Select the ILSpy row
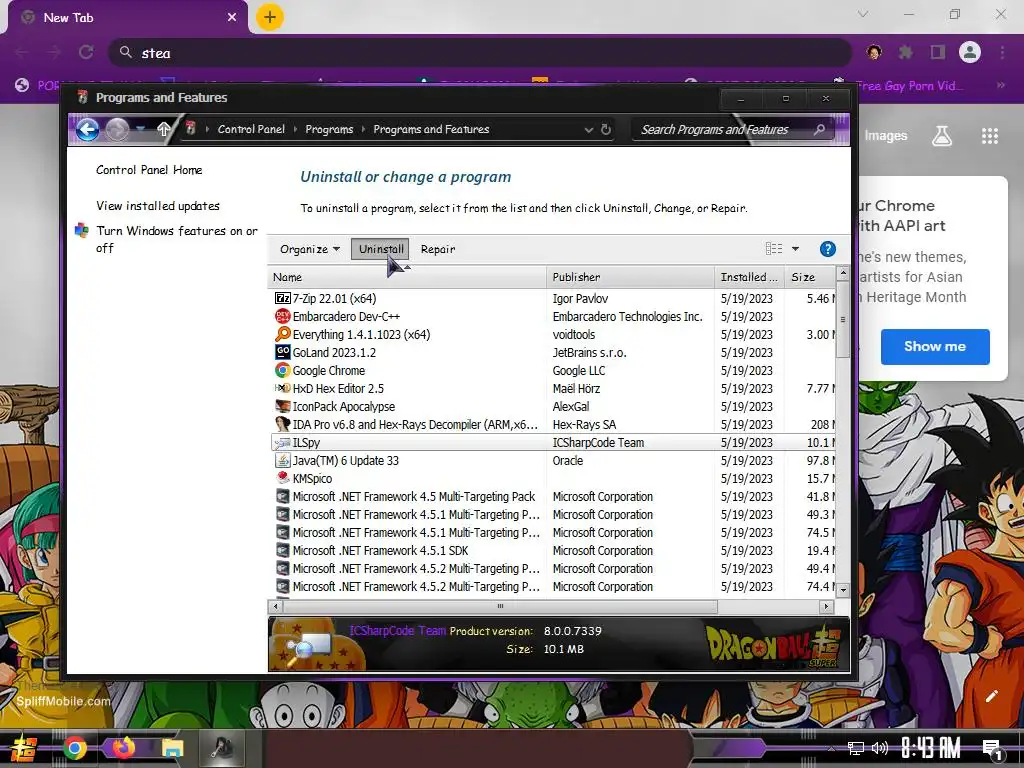Viewport: 1024px width, 768px height. click(x=554, y=443)
